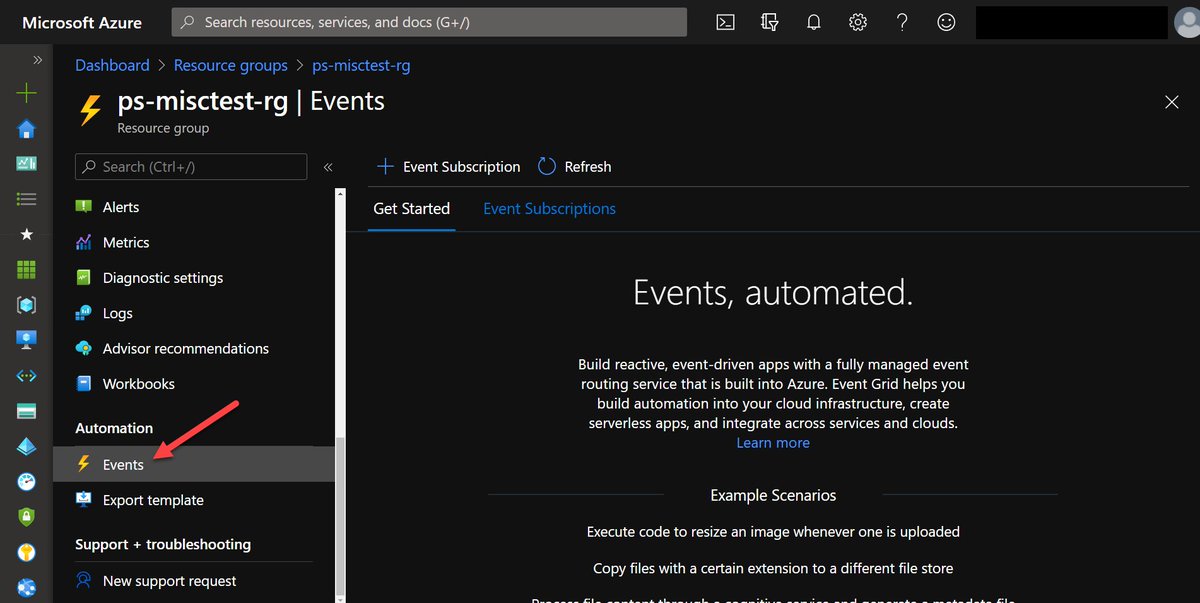
Task: Open Storage accounts icon in left rail
Action: pyautogui.click(x=27, y=411)
